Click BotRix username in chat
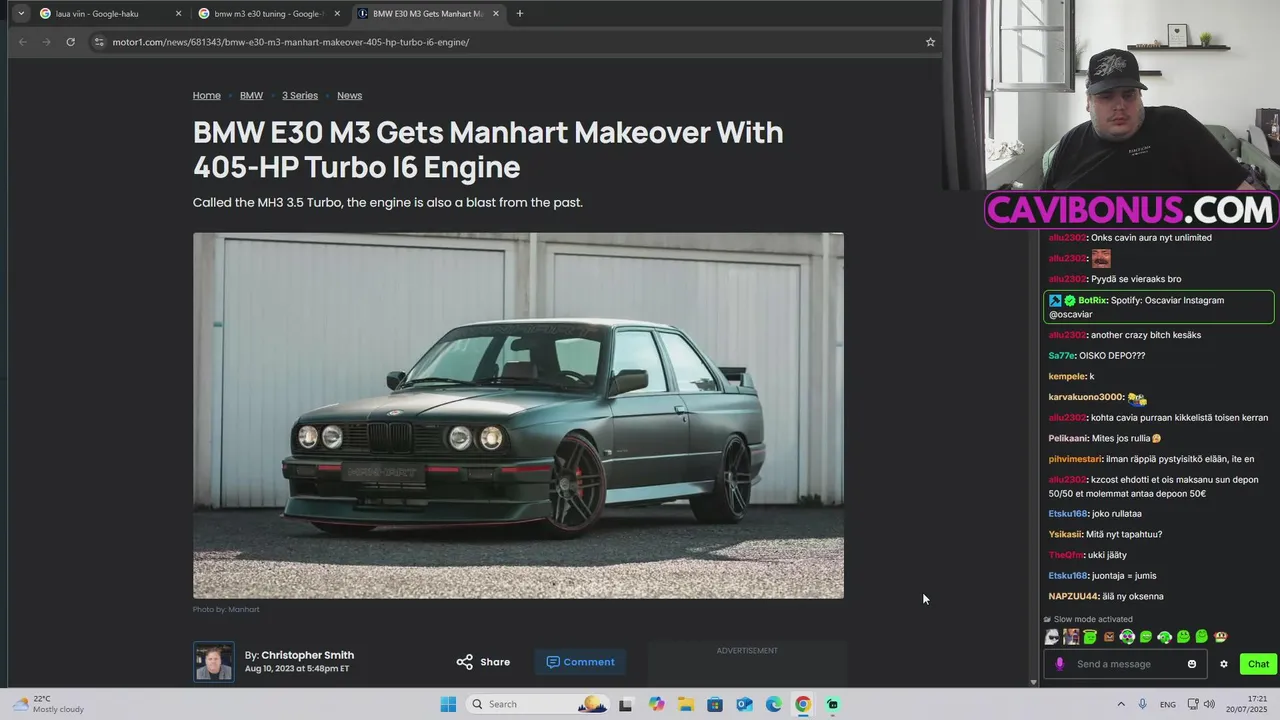Image resolution: width=1280 pixels, height=720 pixels. (1092, 300)
